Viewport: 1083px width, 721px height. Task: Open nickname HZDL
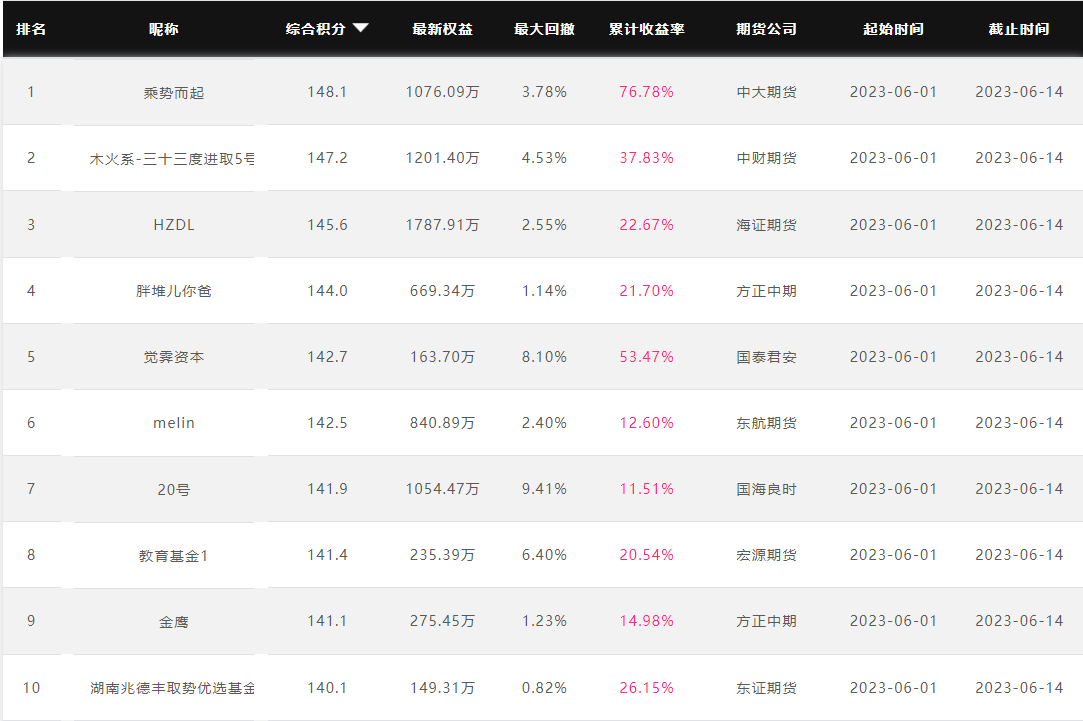coord(174,225)
